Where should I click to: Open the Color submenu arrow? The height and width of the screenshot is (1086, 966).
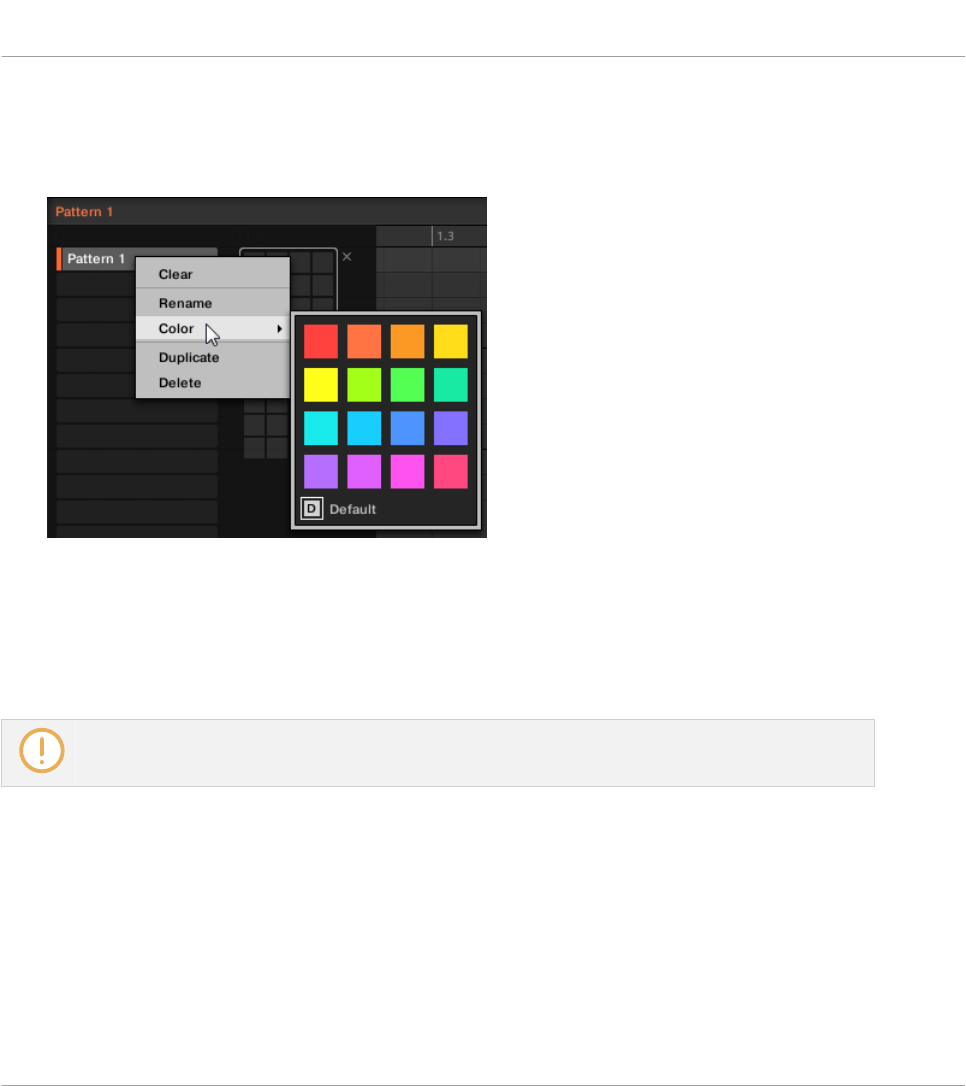(280, 329)
